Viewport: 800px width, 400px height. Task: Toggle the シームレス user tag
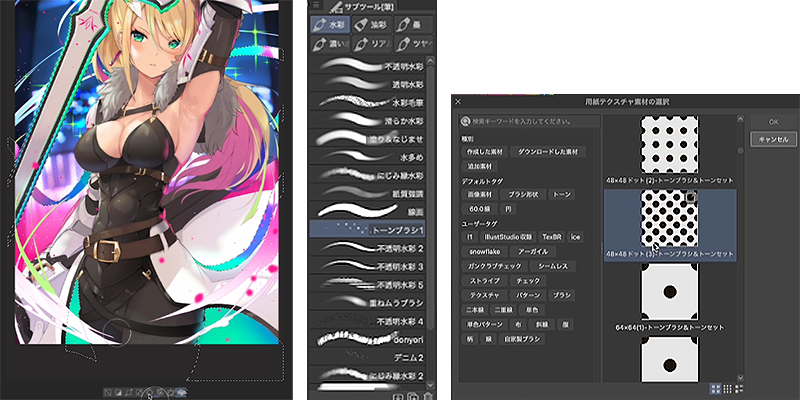click(553, 266)
